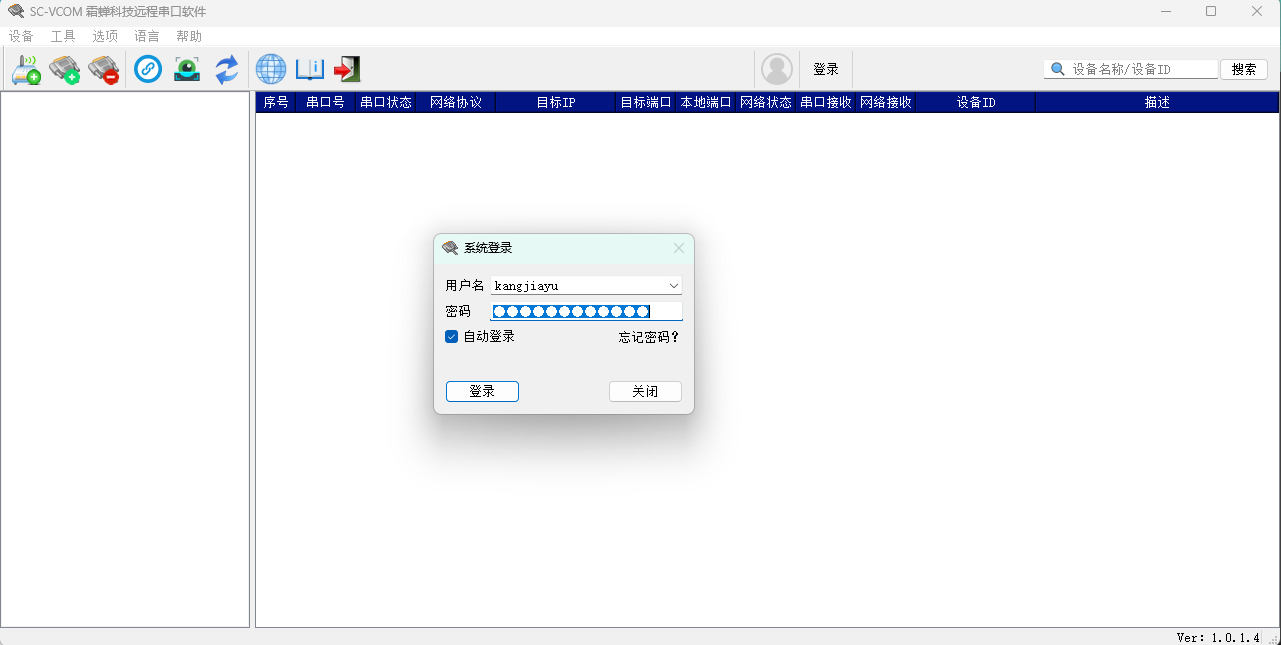Click the 网络状态 column header

(x=766, y=102)
